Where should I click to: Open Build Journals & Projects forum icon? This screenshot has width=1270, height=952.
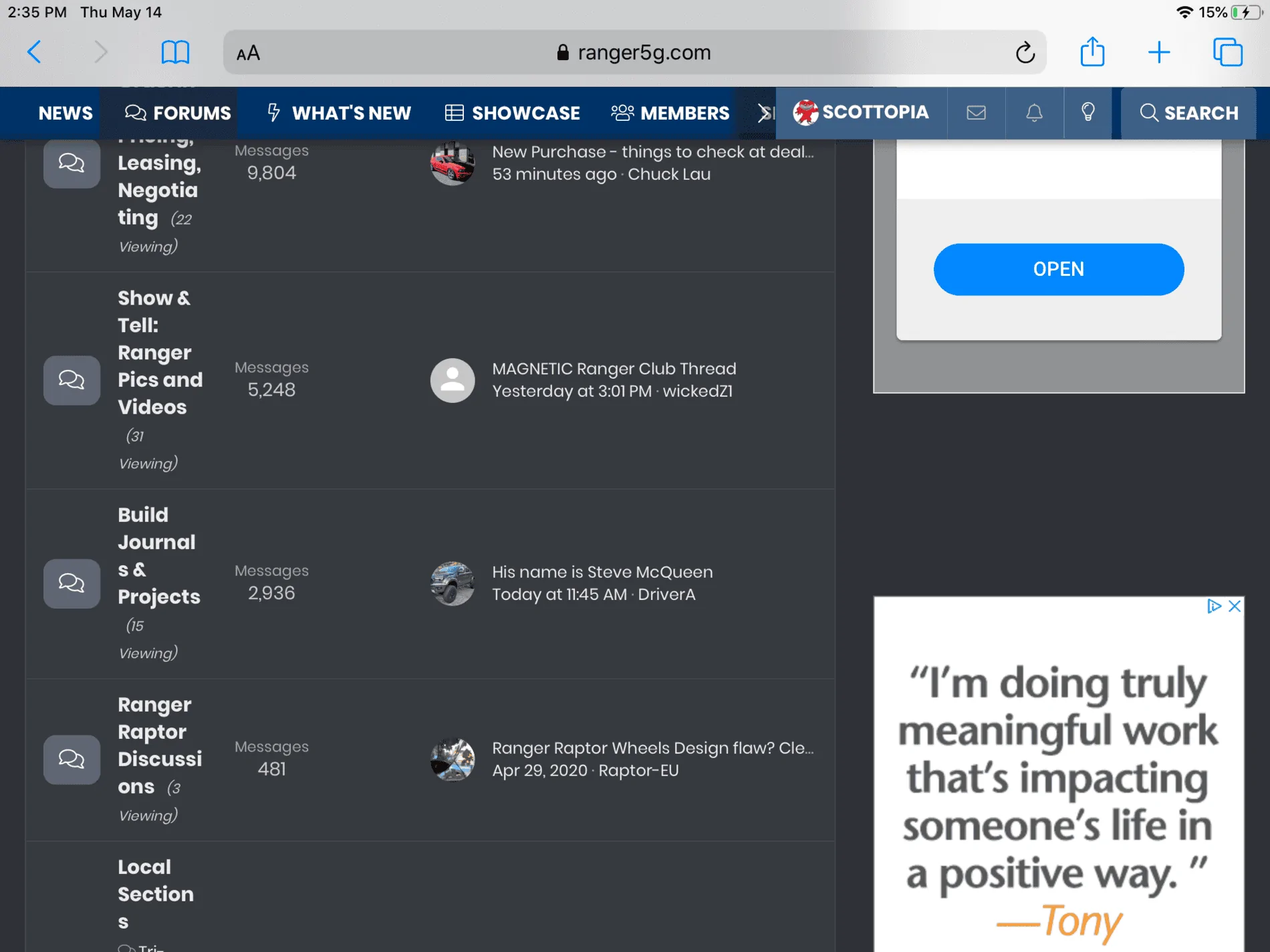click(72, 583)
